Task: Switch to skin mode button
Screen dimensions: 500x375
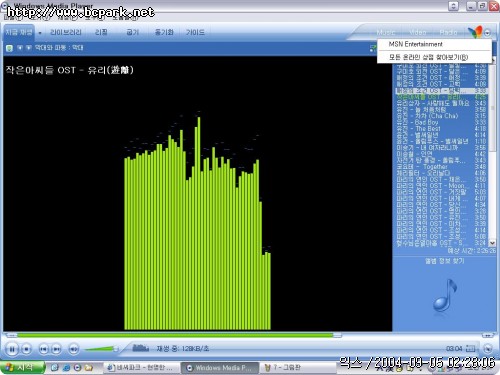Action: (x=488, y=349)
